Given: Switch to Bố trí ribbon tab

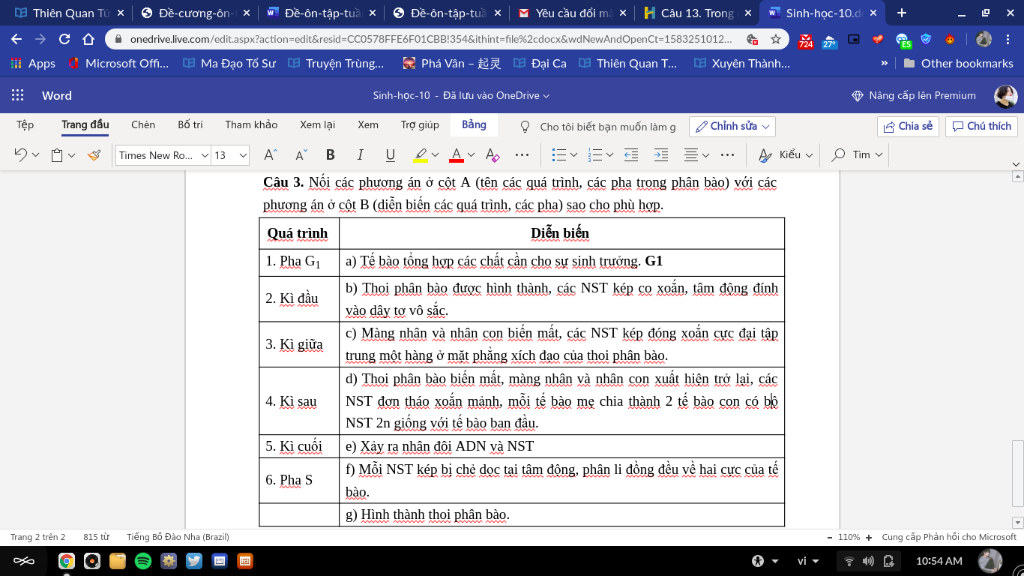Looking at the screenshot, I should [x=190, y=125].
